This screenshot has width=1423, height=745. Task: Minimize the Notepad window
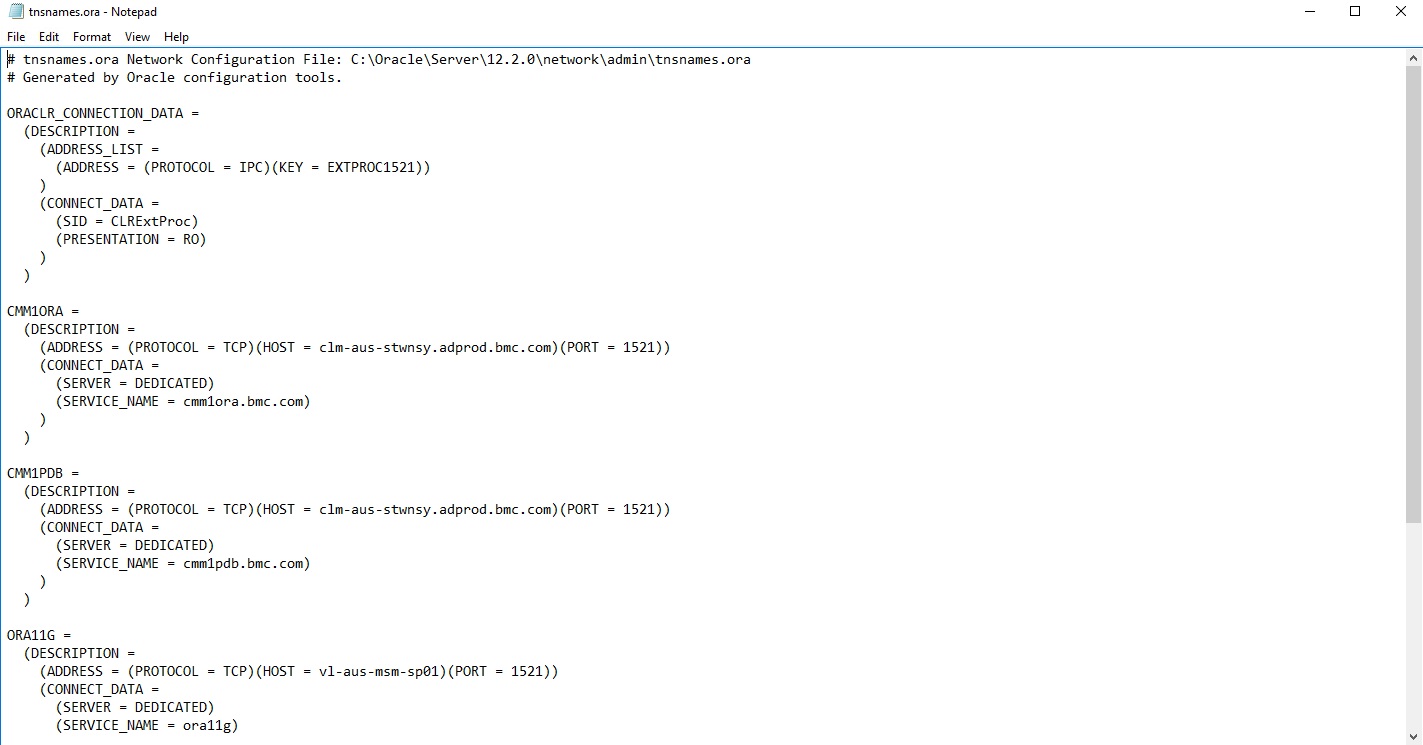(x=1310, y=12)
